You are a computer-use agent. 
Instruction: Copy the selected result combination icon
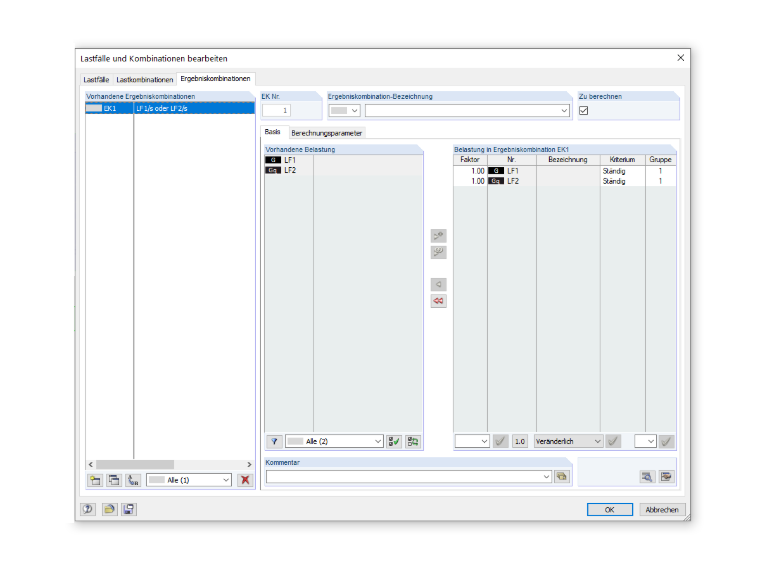click(114, 480)
